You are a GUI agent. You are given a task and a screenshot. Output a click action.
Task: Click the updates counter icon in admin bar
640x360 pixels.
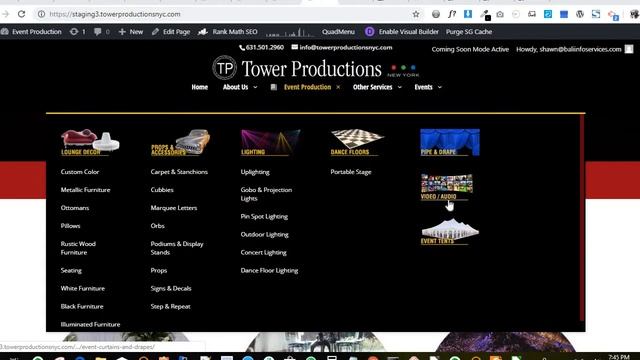73,31
